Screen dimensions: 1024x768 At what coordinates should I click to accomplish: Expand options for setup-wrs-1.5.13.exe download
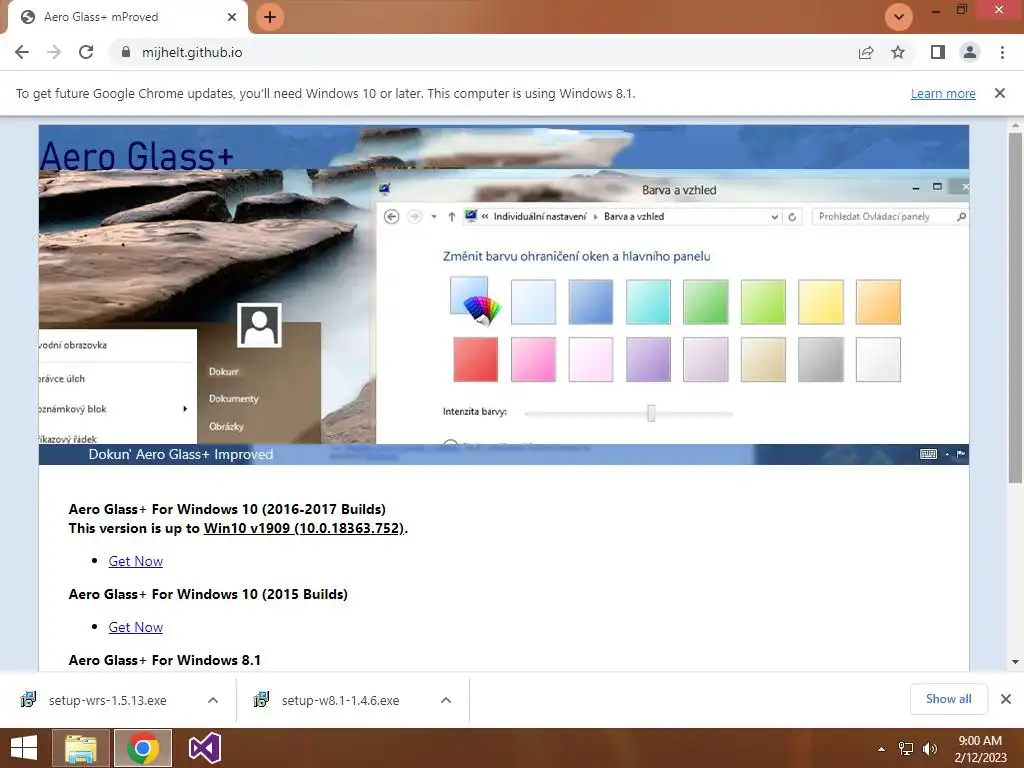[213, 700]
